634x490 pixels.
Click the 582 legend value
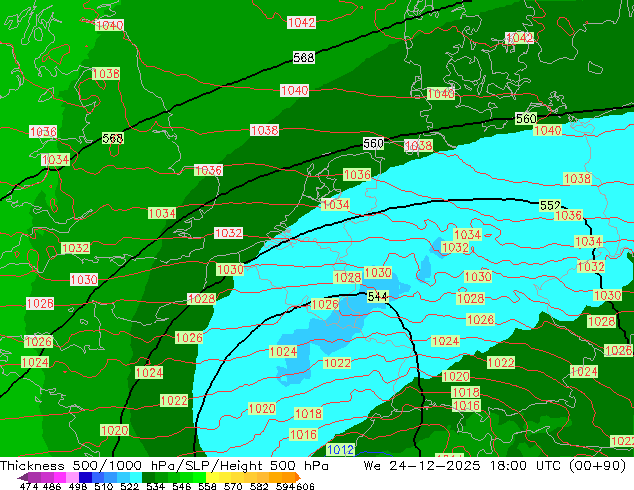pyautogui.click(x=259, y=486)
